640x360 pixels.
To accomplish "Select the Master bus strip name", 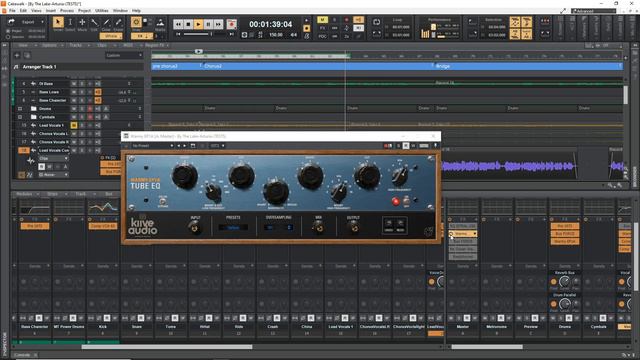I will (462, 327).
